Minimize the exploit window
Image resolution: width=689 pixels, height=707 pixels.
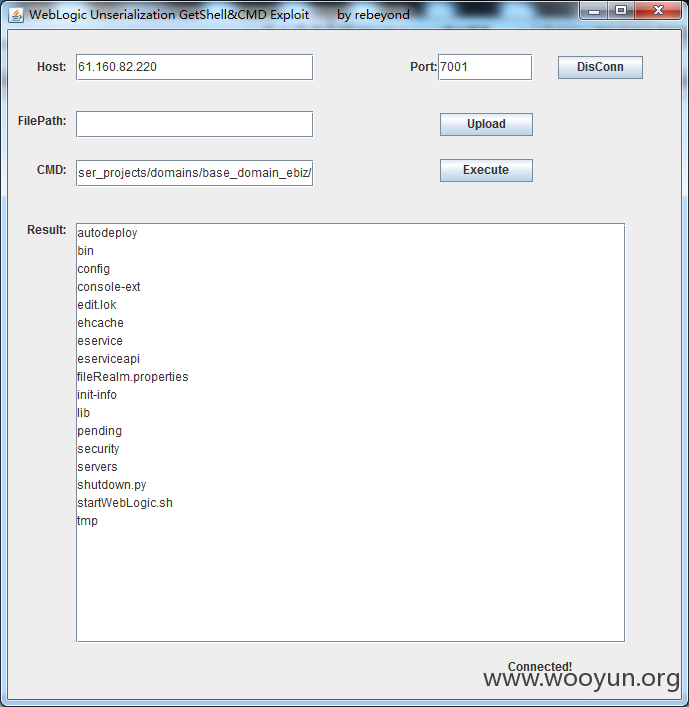pos(594,11)
